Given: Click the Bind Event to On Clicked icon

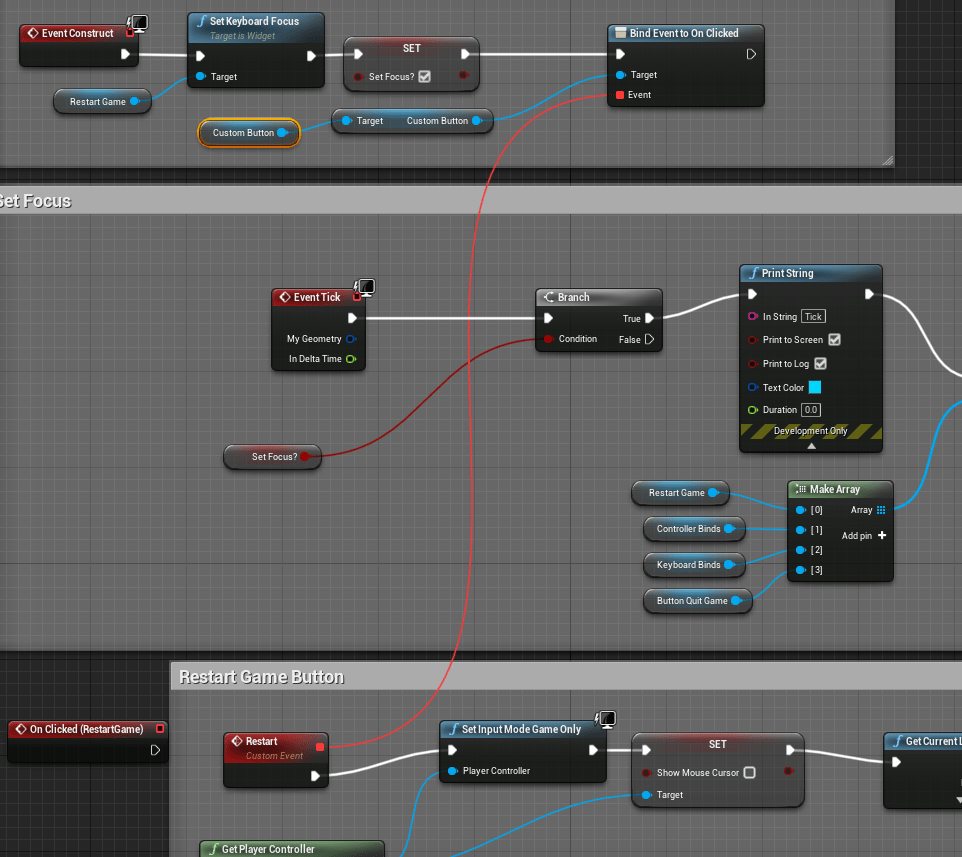Looking at the screenshot, I should point(620,33).
